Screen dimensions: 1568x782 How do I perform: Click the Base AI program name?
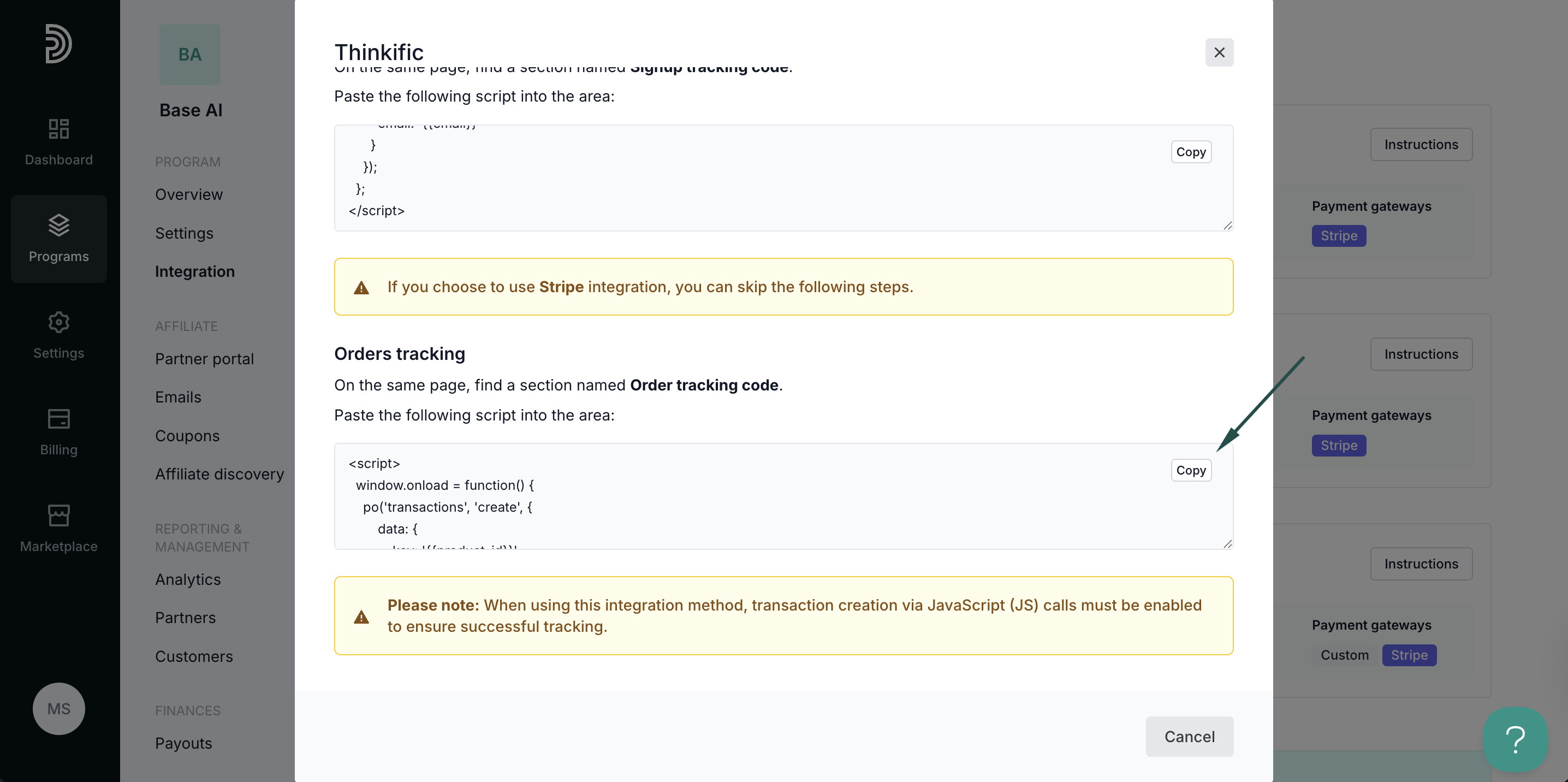pyautogui.click(x=191, y=110)
